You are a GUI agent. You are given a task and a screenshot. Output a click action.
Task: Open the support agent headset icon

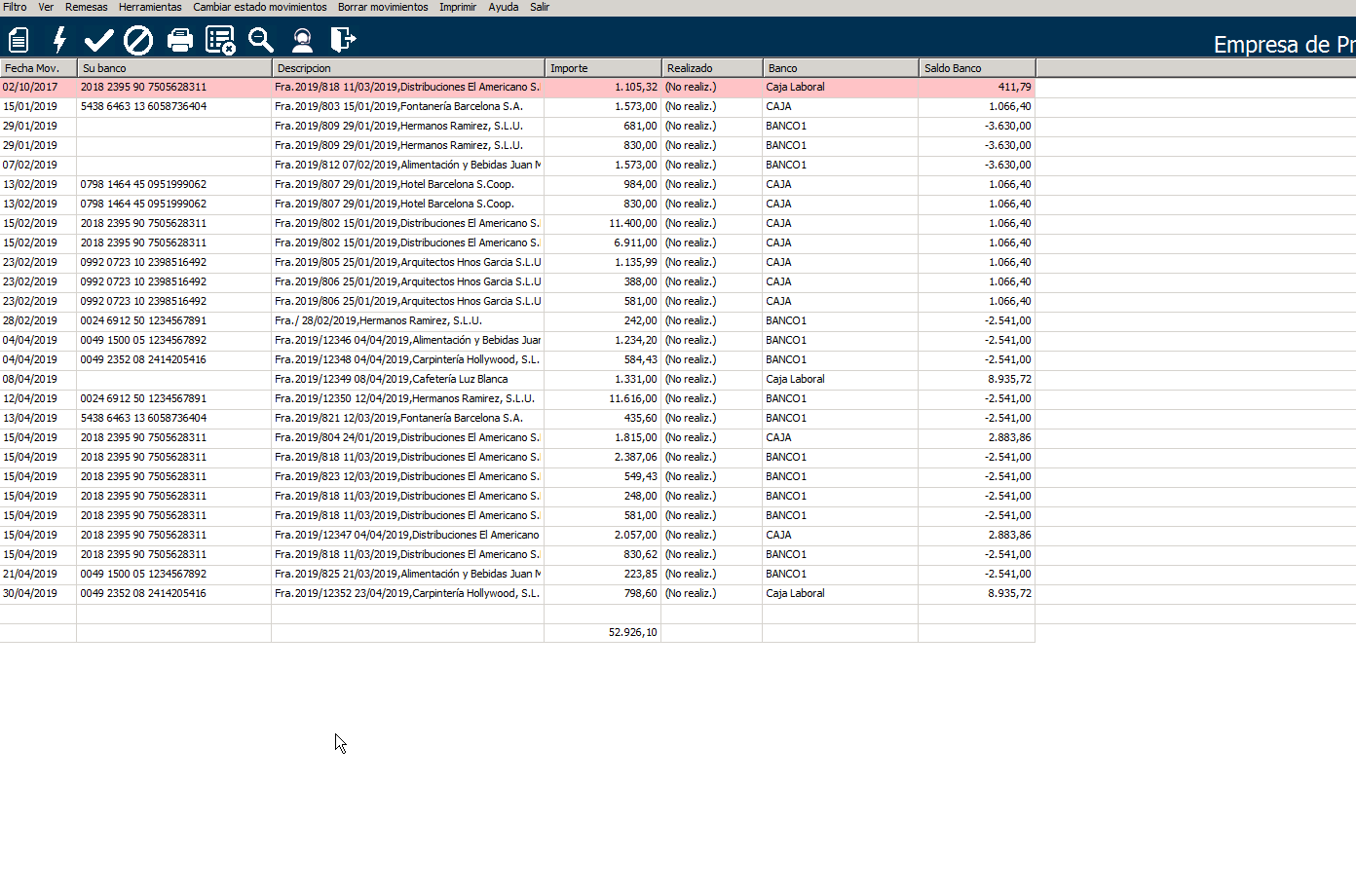[302, 40]
